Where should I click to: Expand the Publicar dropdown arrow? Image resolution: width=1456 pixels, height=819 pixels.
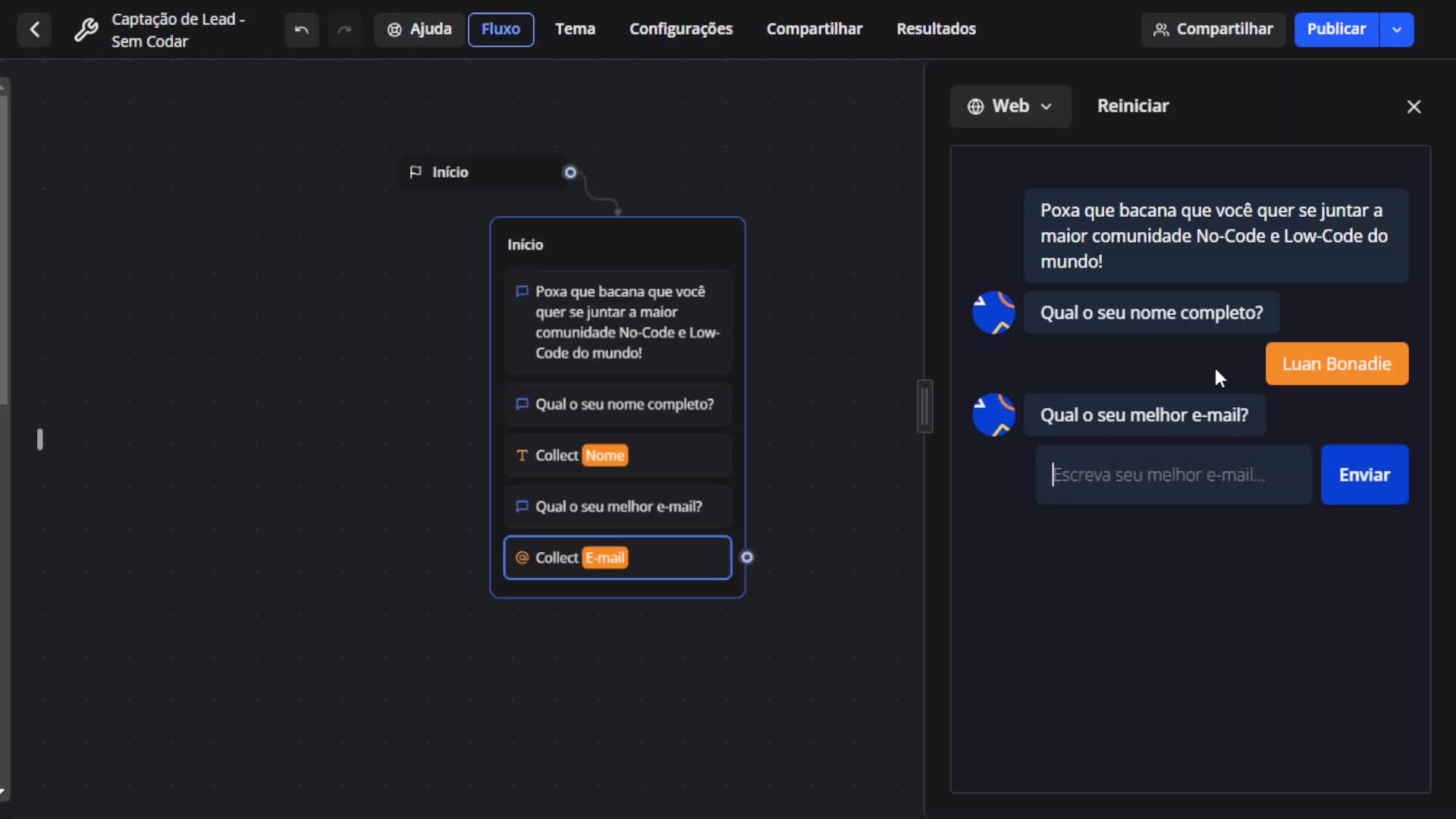coord(1397,30)
